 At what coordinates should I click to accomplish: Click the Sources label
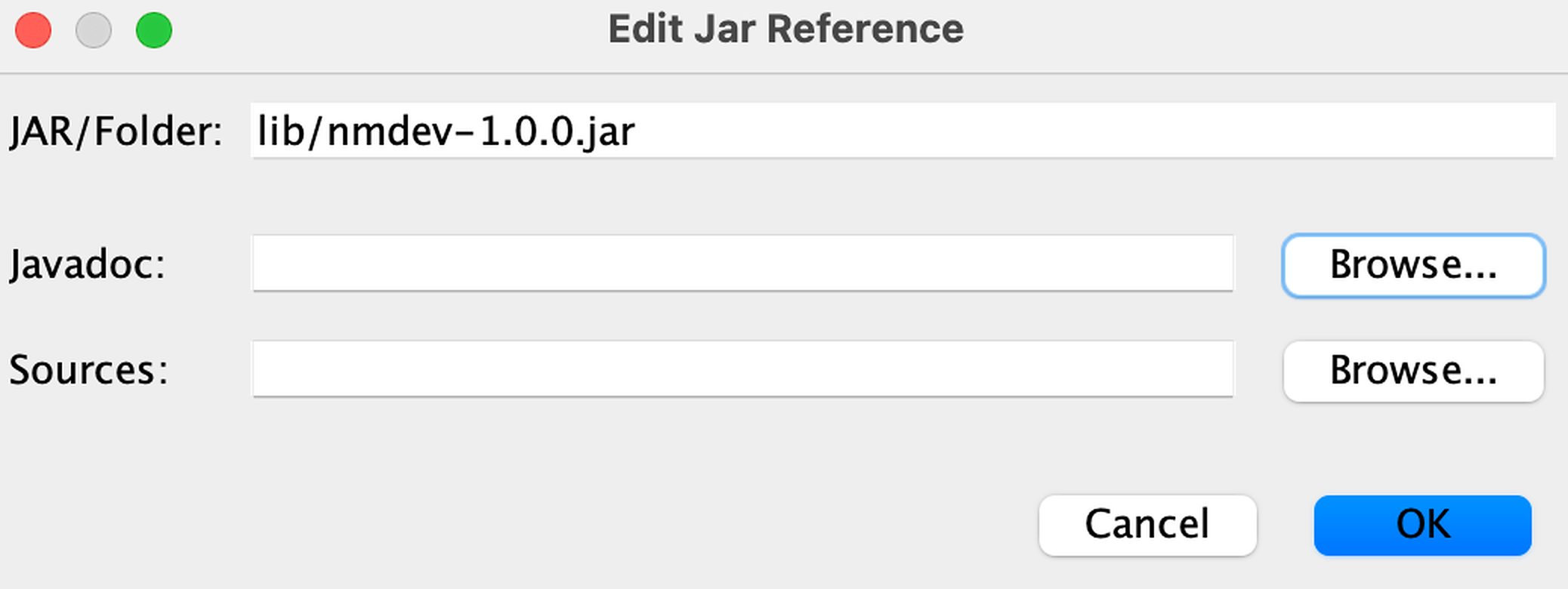[x=88, y=370]
